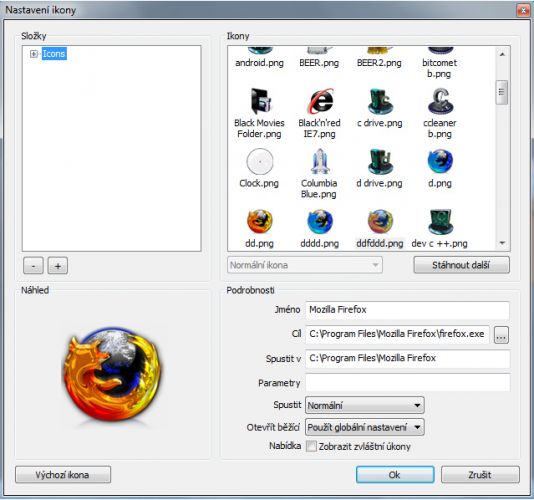The height and width of the screenshot is (500, 534).
Task: Cancel with the Zrušit button
Action: pyautogui.click(x=480, y=474)
